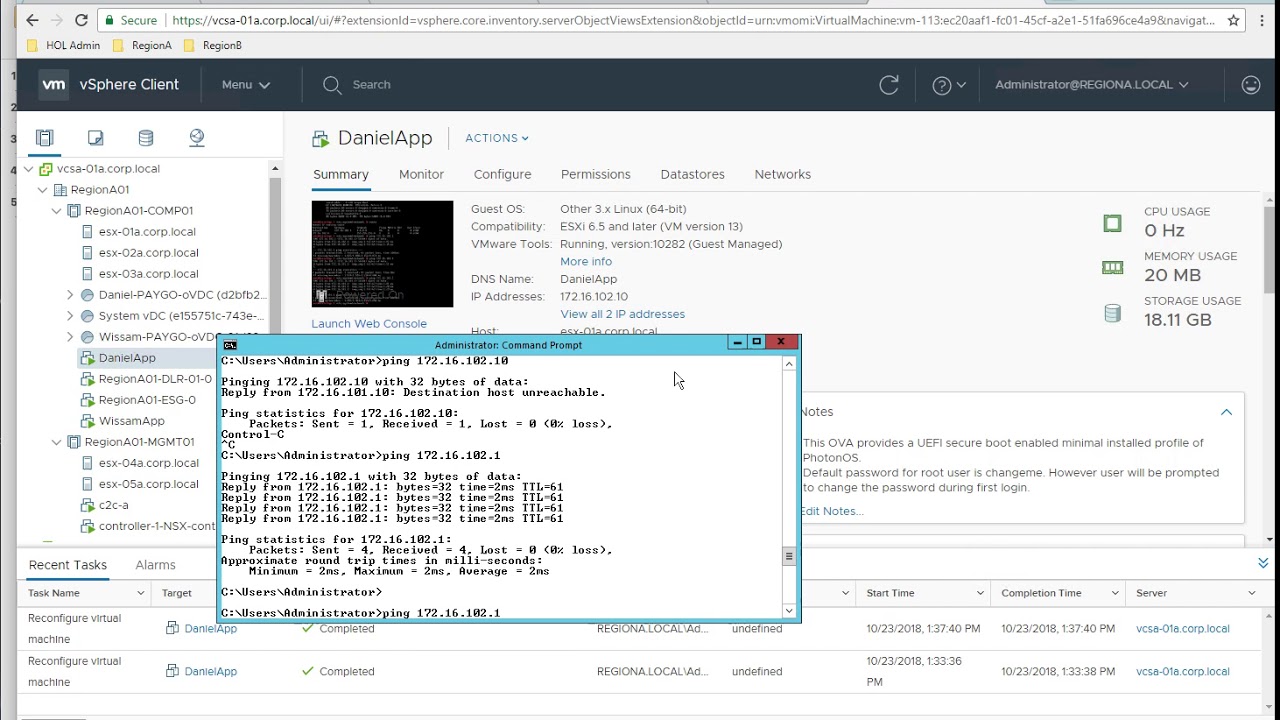The image size is (1280, 720).
Task: Open the HOL Admin bookmark folder
Action: [x=64, y=45]
